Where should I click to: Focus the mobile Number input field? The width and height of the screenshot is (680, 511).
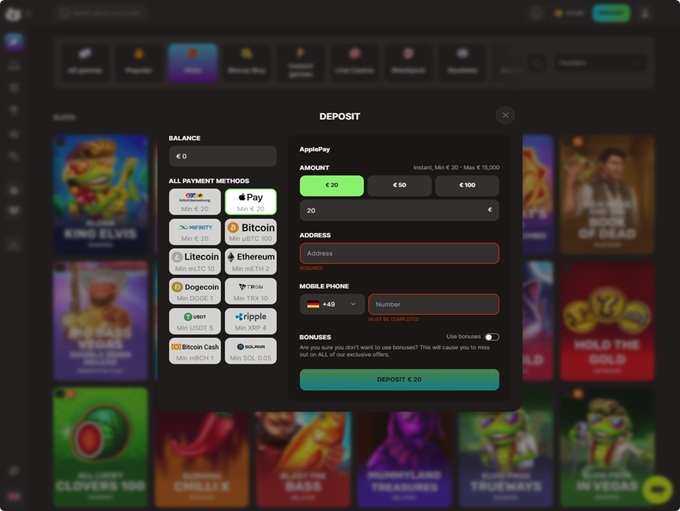click(x=434, y=305)
